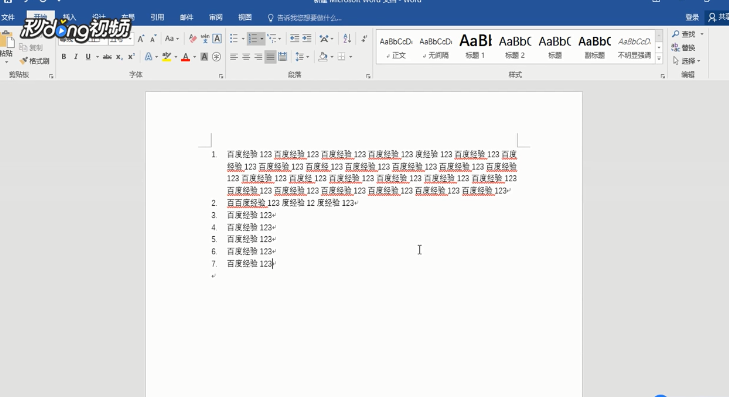The image size is (729, 397).
Task: Open the Borders dropdown arrow
Action: 351,57
